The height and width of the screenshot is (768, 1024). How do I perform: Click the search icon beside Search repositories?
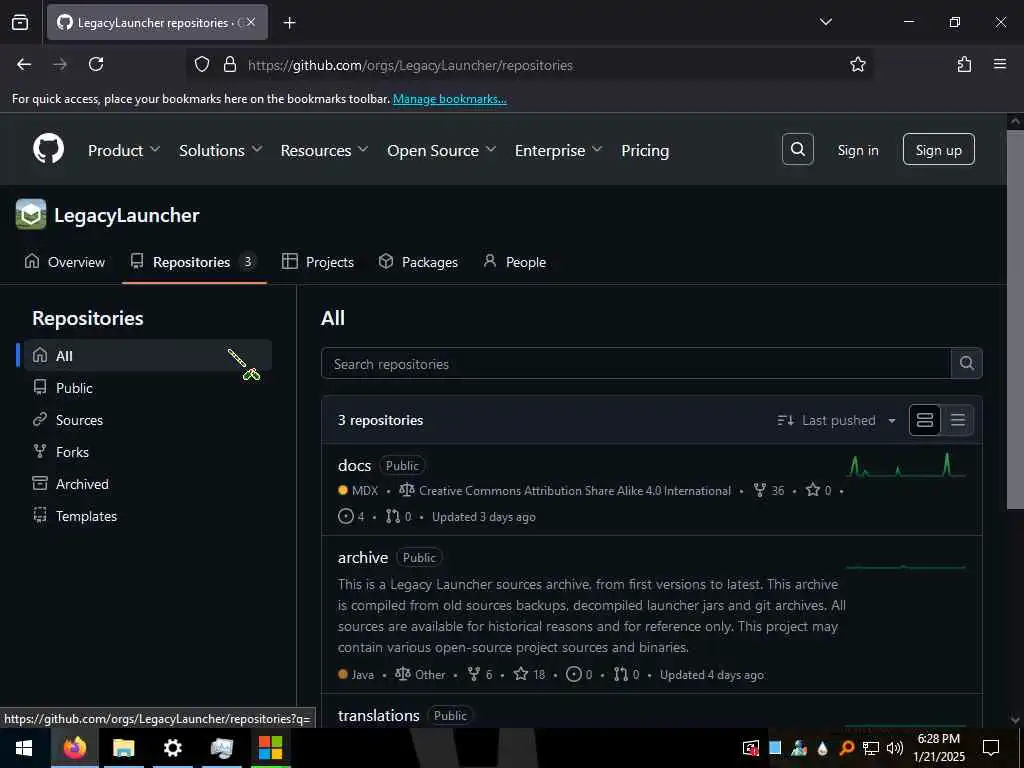967,363
